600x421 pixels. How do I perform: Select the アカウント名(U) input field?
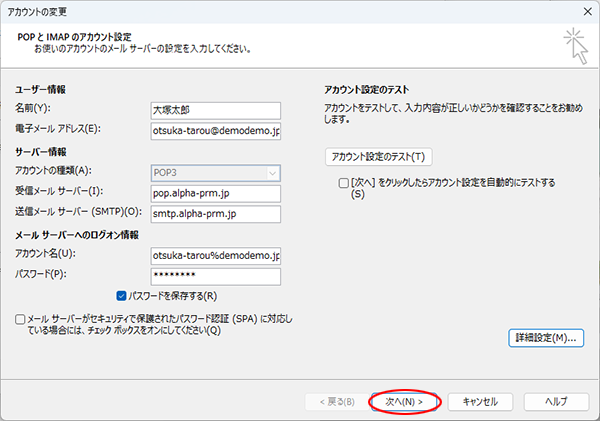tap(215, 255)
